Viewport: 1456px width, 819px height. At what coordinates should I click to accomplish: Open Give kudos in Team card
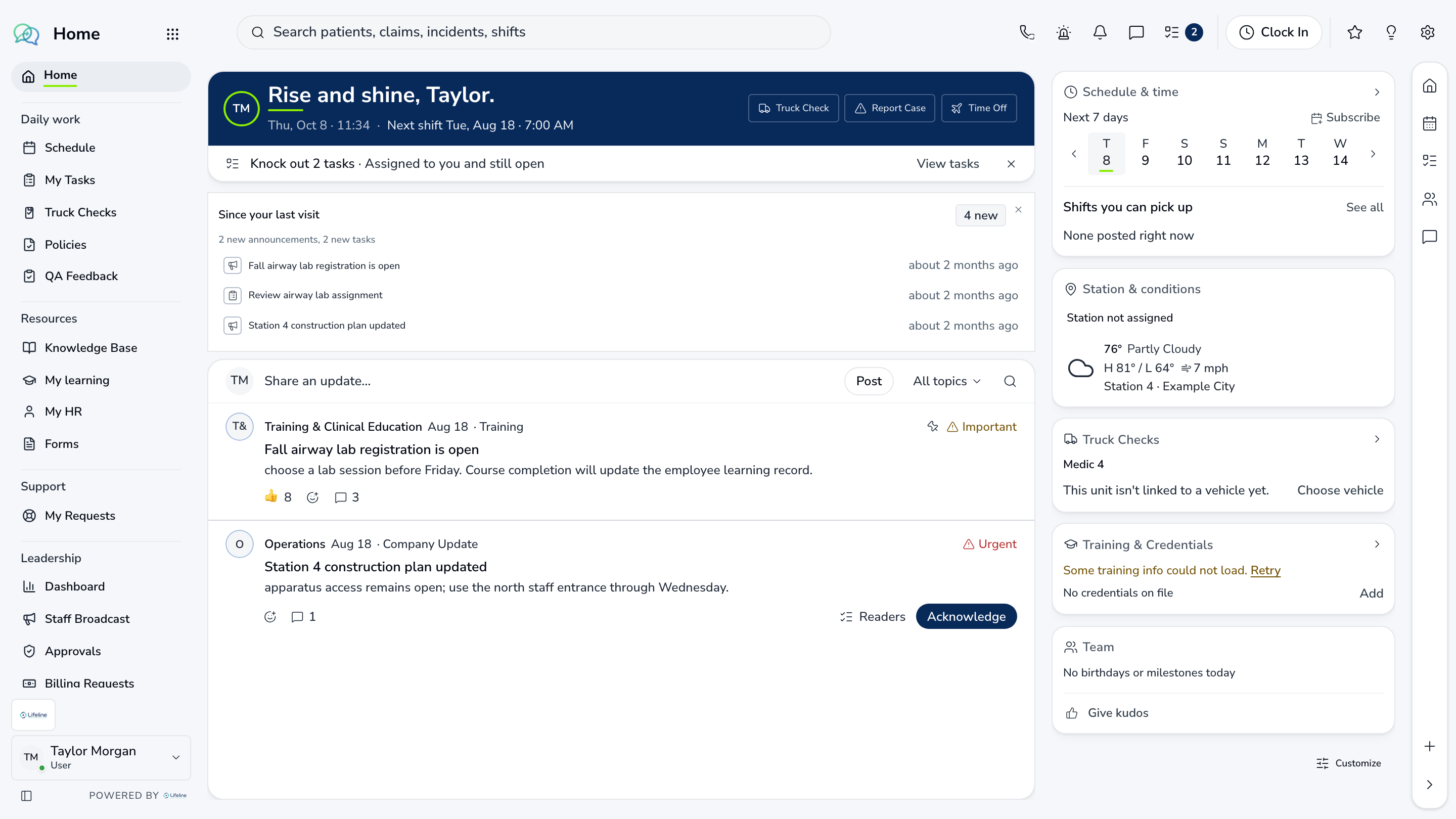coord(1107,713)
